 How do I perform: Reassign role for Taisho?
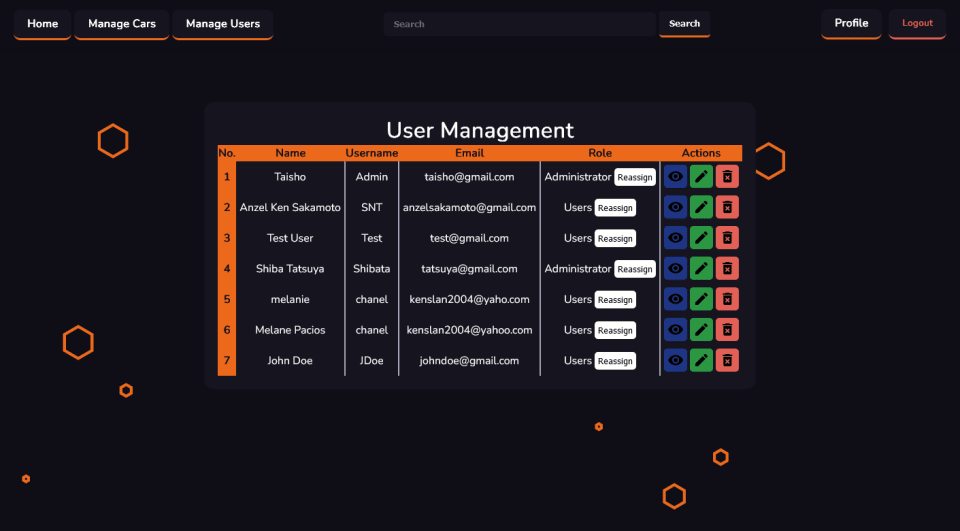click(635, 177)
